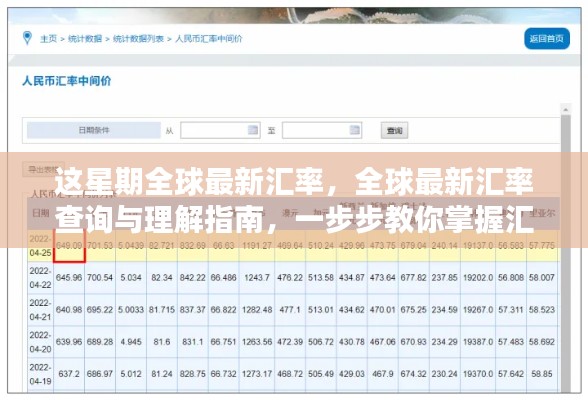Screen dimensions: 588x400
Task: Click the cell with value 1243.7
Action: [x=257, y=278]
